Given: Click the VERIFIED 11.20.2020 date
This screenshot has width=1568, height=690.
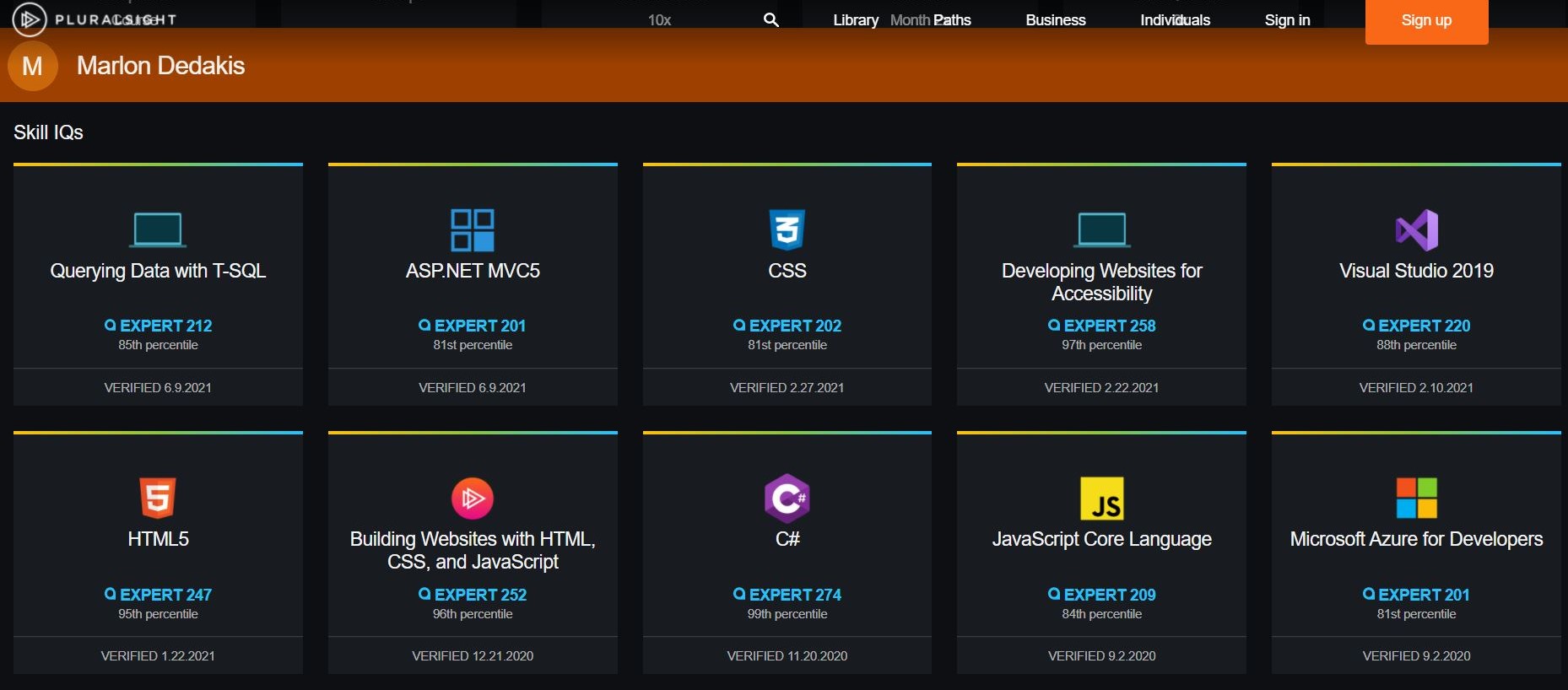Looking at the screenshot, I should 787,656.
